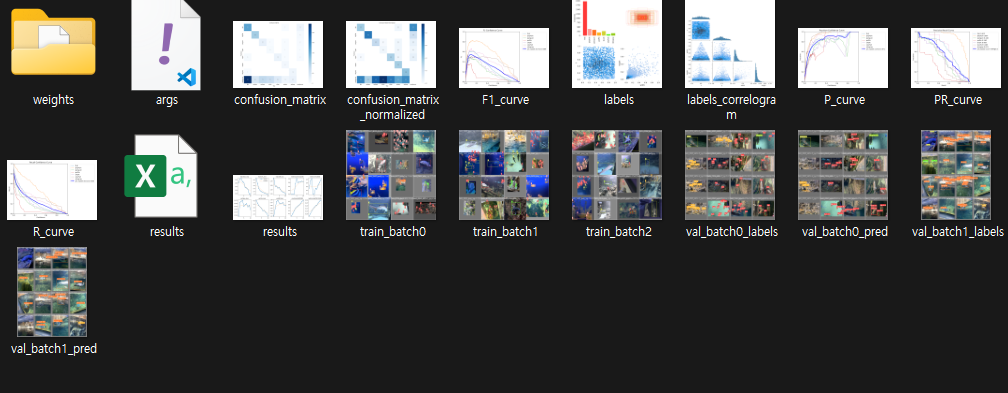Click the 'F1_curve' file name text
Screen dimensions: 1008x393
point(505,100)
